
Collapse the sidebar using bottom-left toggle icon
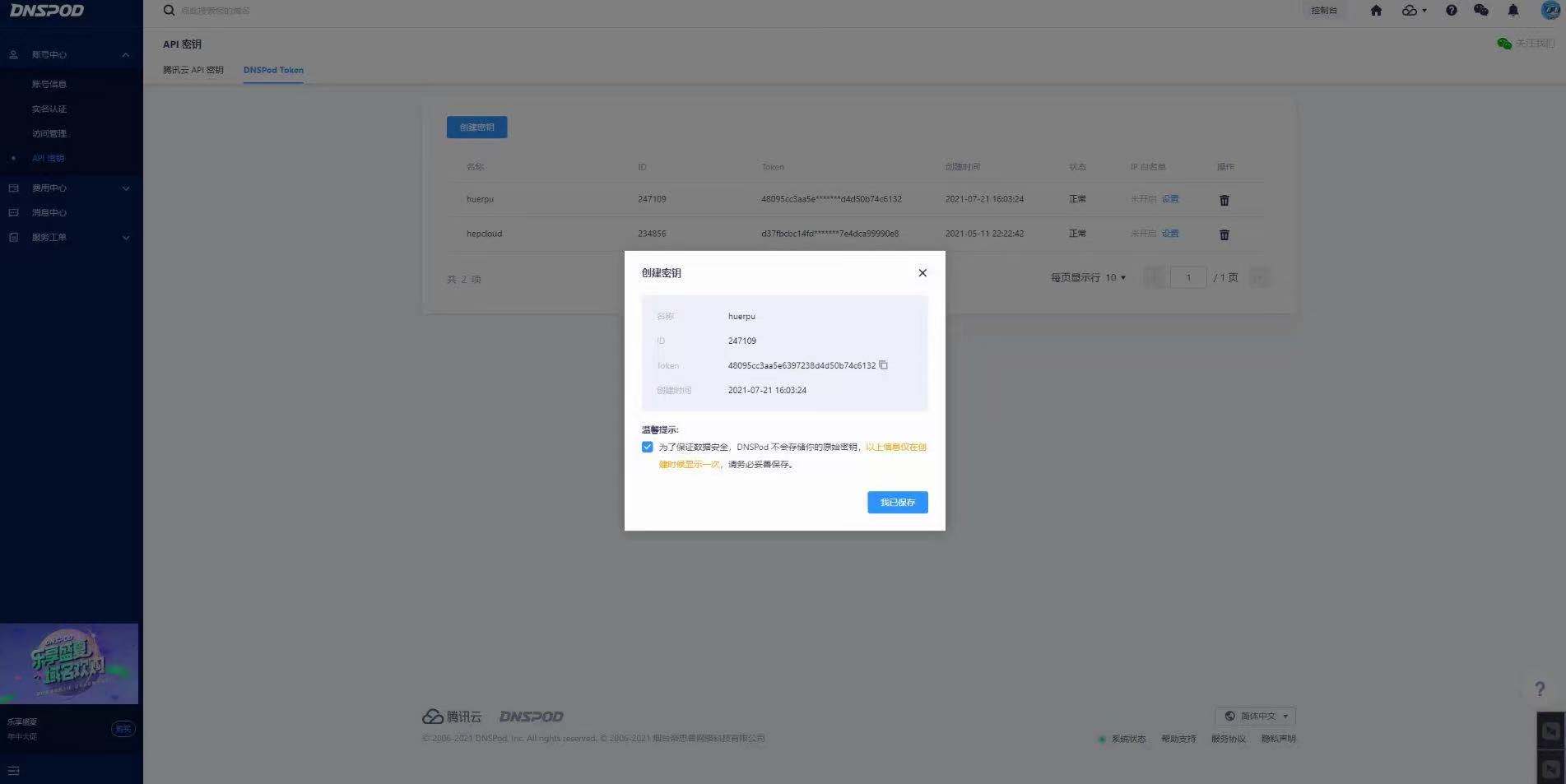click(x=13, y=771)
